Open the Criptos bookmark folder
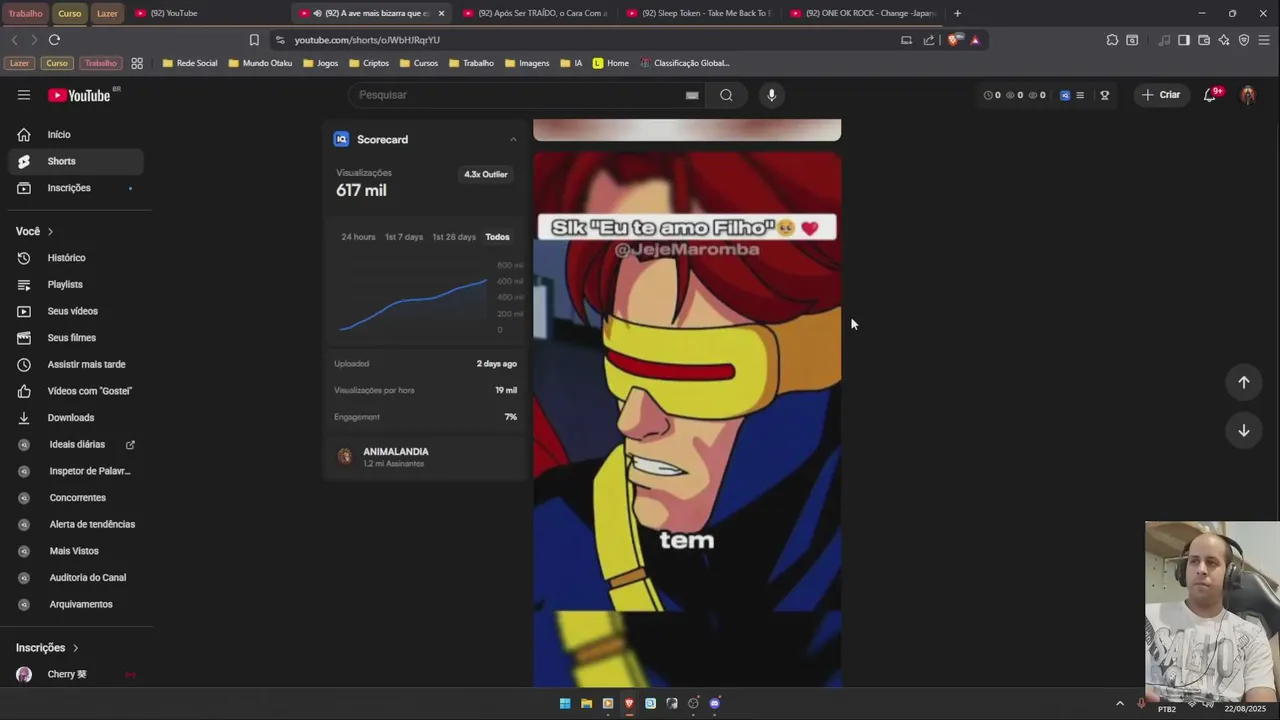This screenshot has height=720, width=1280. coord(369,63)
